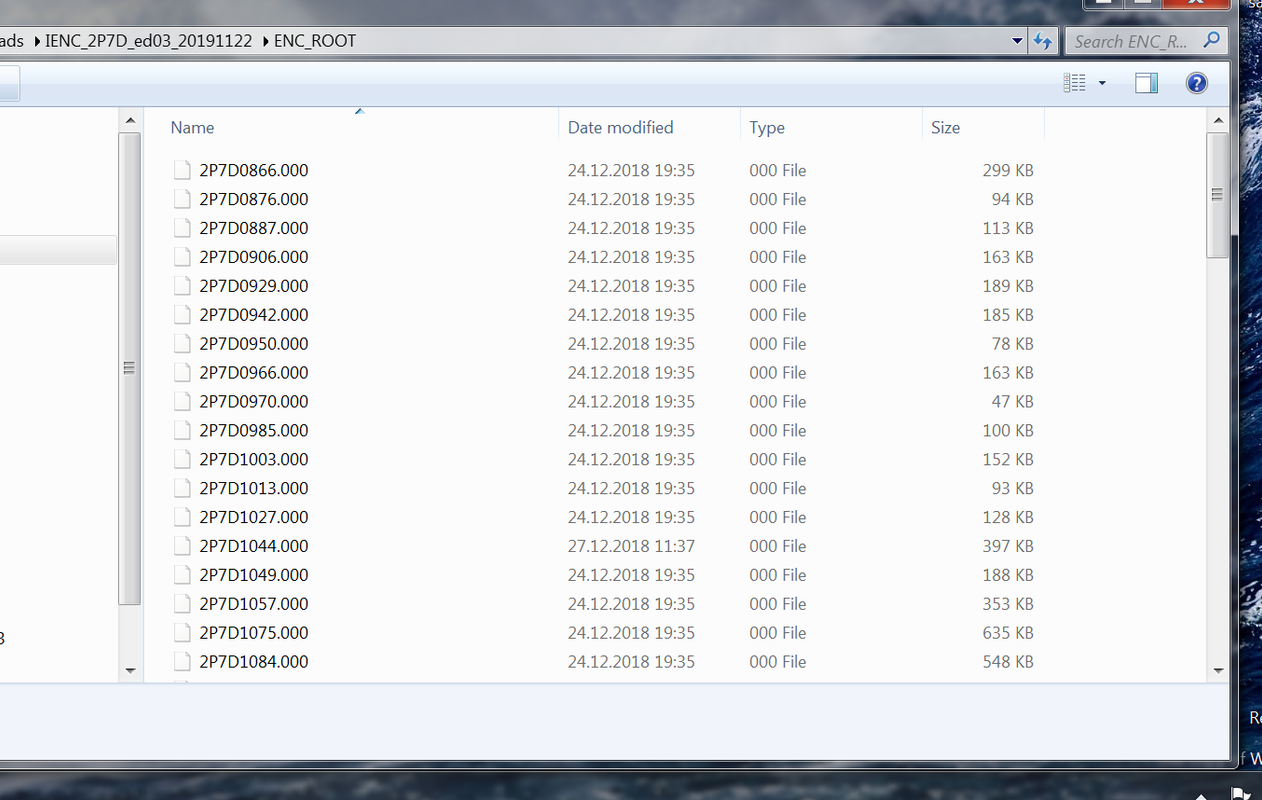Toggle the preview pane icon
The width and height of the screenshot is (1262, 800).
click(1146, 83)
